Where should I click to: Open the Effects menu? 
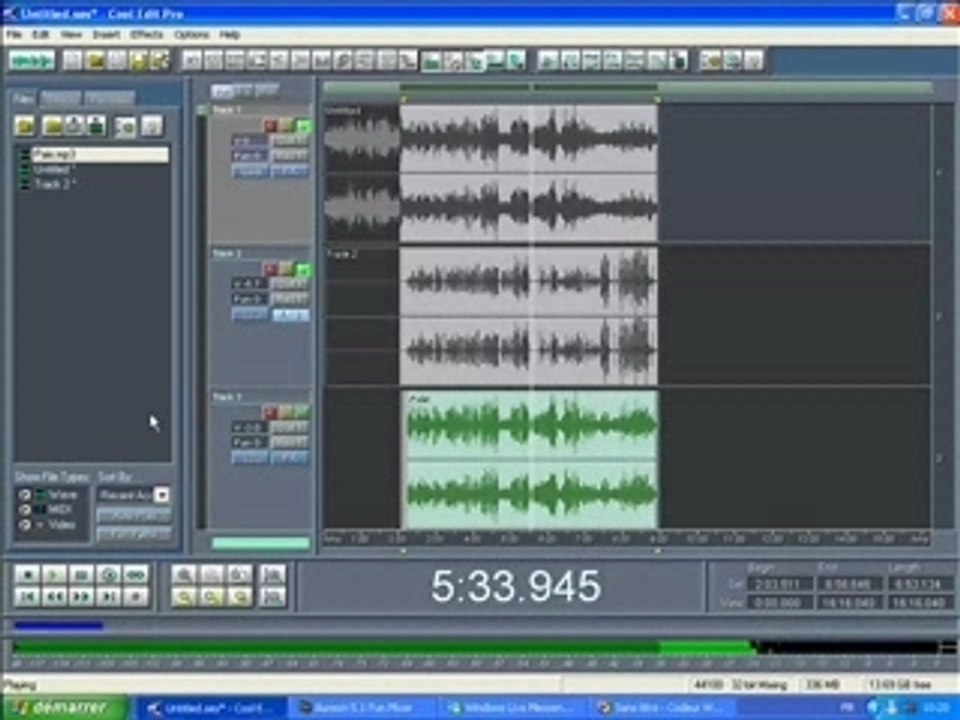[x=147, y=35]
